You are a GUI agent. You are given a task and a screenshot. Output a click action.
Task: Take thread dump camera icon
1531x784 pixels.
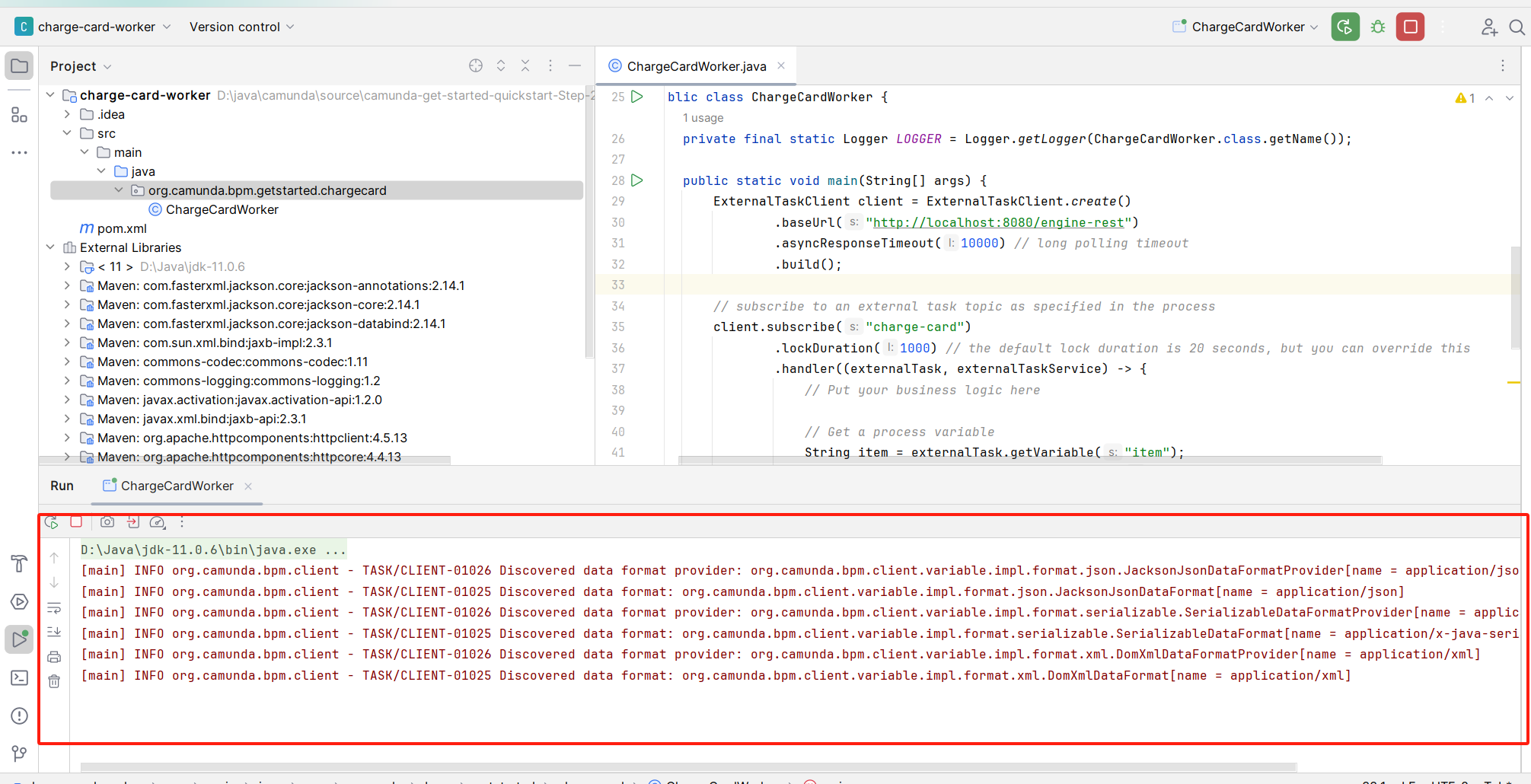[x=107, y=521]
